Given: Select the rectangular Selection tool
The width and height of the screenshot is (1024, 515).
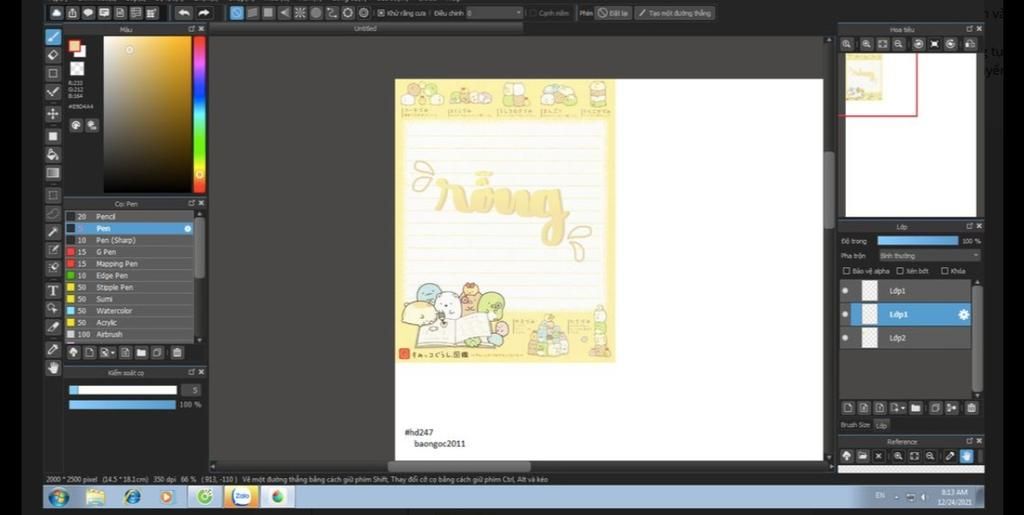Looking at the screenshot, I should (53, 195).
